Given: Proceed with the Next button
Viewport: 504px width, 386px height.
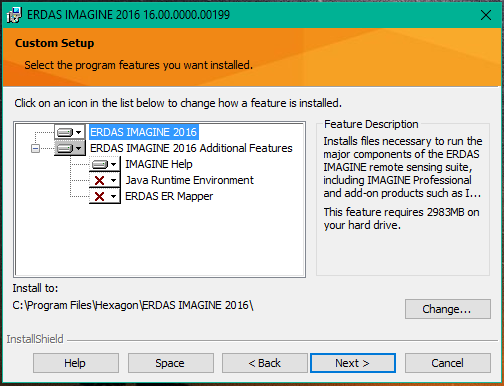Looking at the screenshot, I should coord(353,363).
